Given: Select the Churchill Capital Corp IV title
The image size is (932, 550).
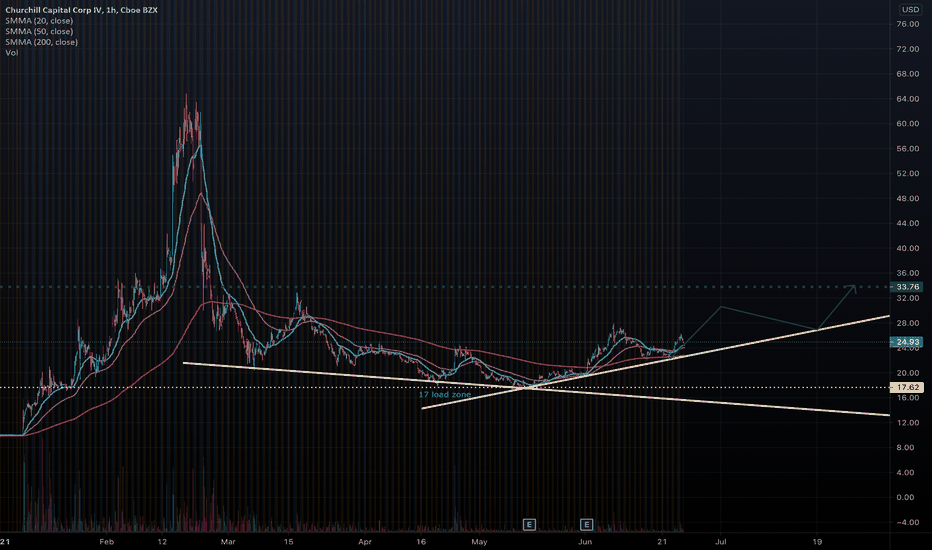Looking at the screenshot, I should (81, 10).
